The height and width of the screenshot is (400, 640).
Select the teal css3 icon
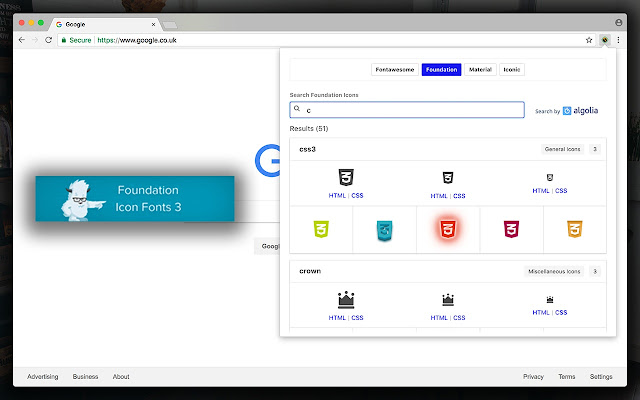click(x=384, y=230)
